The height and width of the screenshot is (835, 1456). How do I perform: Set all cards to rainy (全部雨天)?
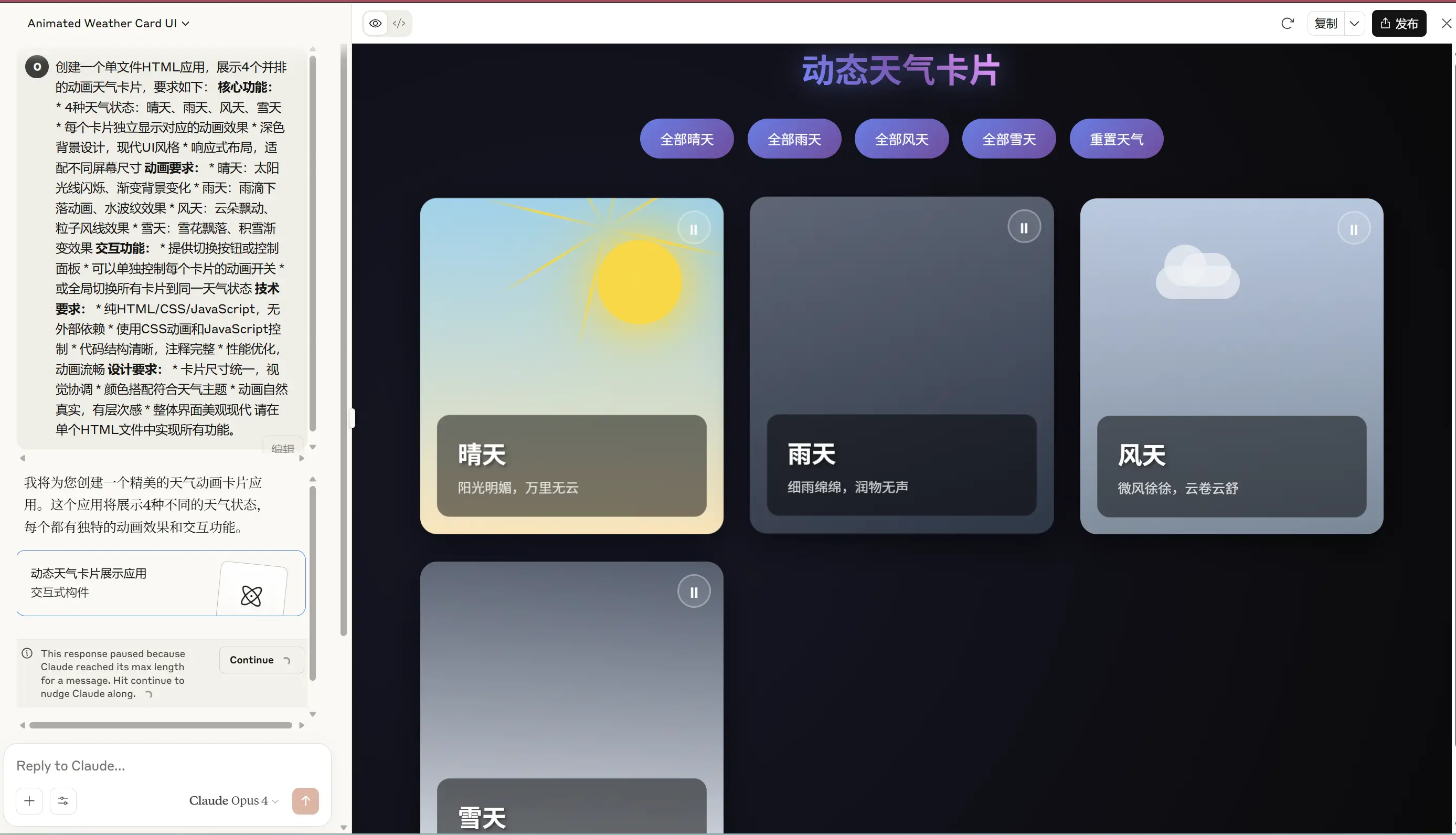pos(794,139)
